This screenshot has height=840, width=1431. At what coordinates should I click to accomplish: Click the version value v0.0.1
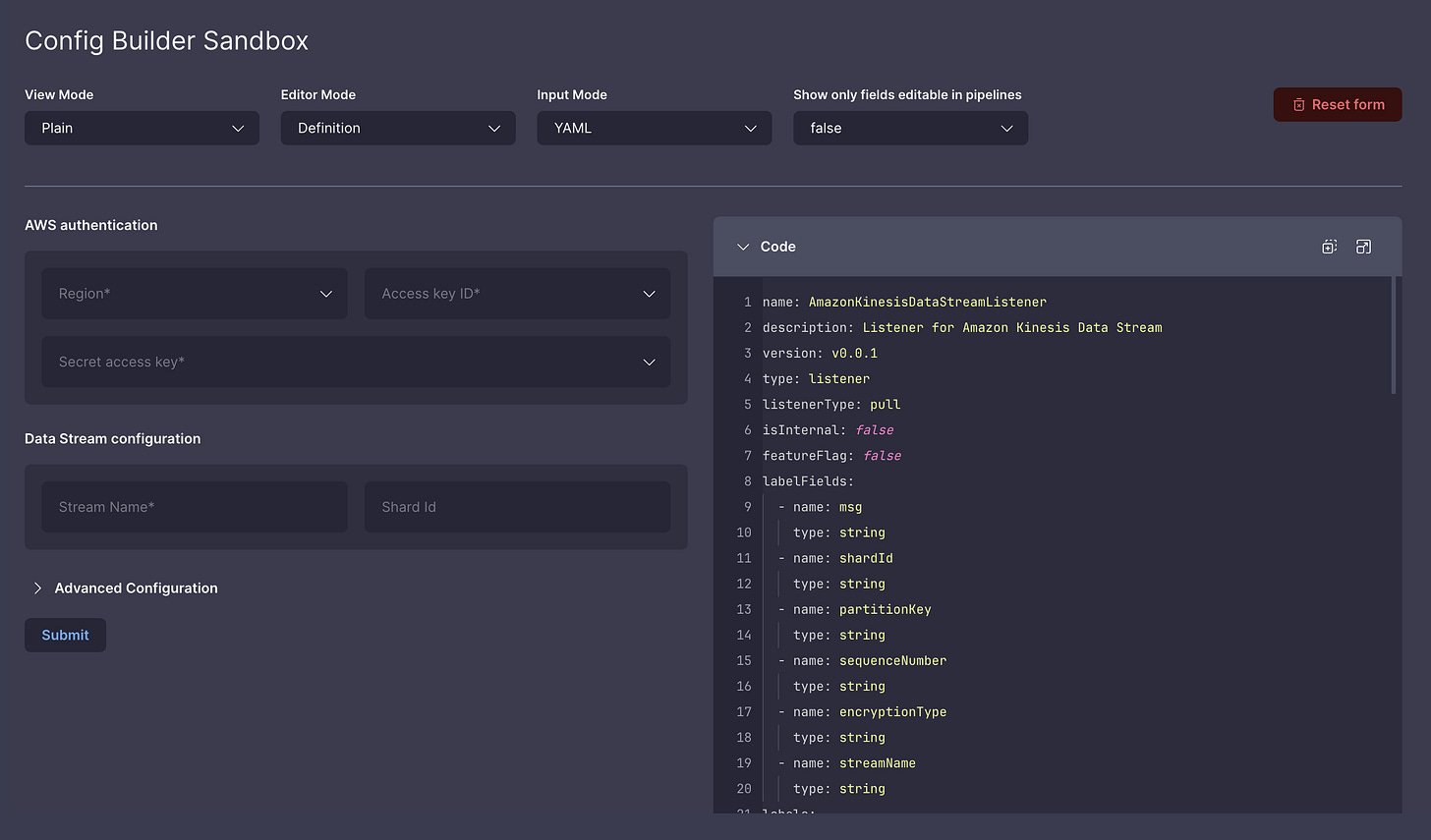(x=854, y=353)
